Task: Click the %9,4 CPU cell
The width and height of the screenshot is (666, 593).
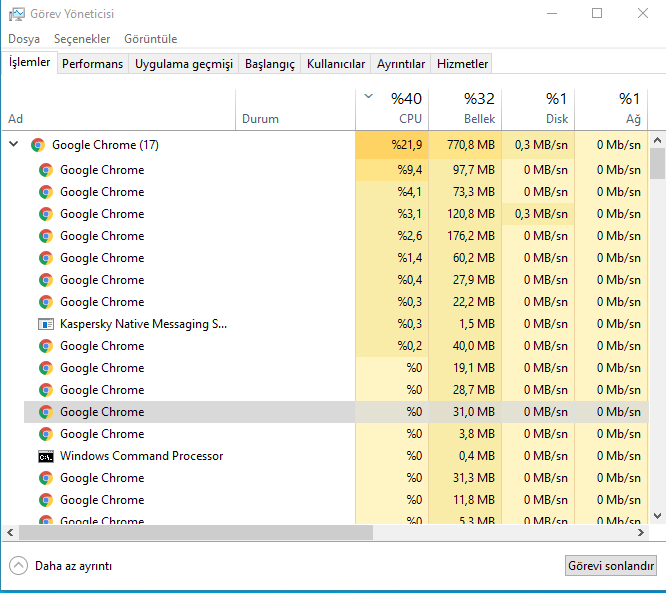Action: [x=392, y=170]
